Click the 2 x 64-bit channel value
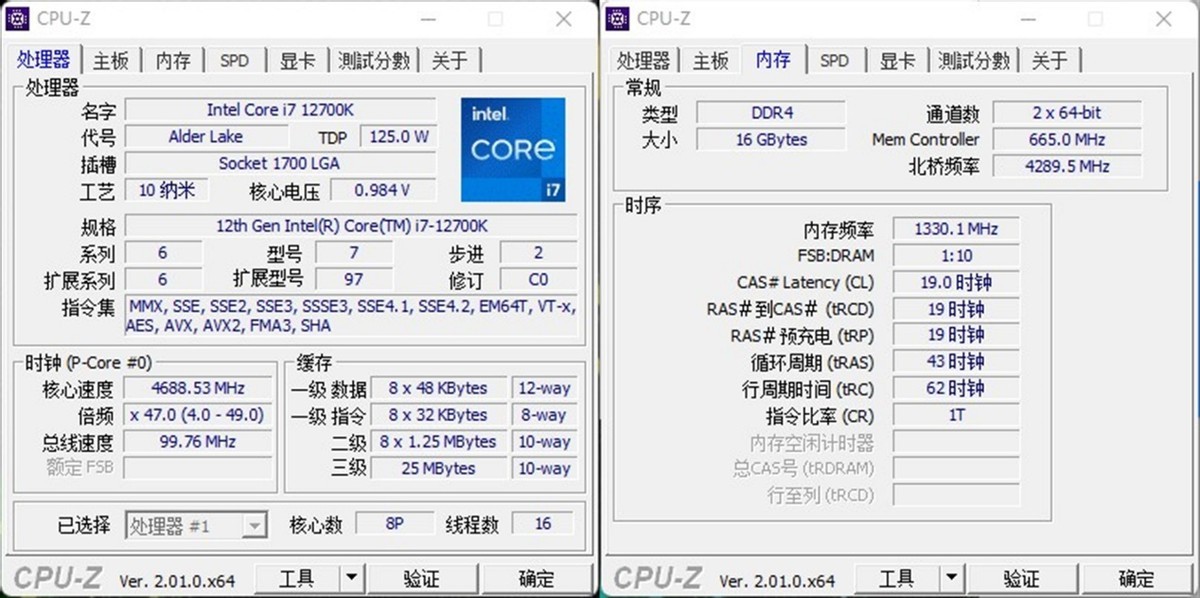The height and width of the screenshot is (598, 1200). click(1067, 113)
